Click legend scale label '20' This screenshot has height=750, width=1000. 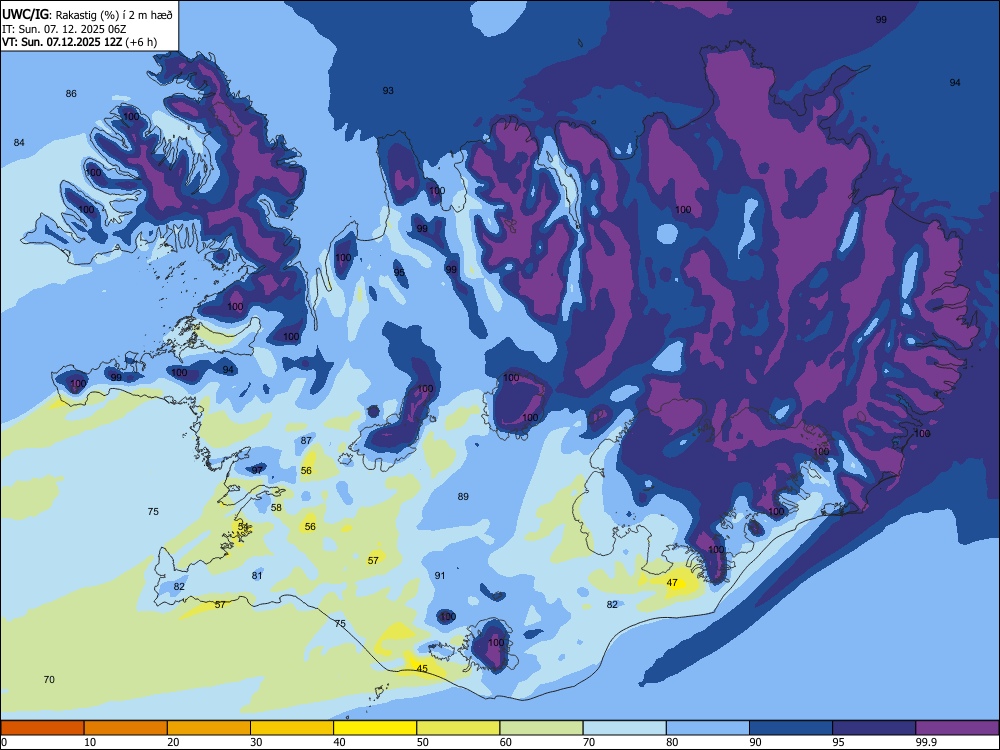pos(173,742)
